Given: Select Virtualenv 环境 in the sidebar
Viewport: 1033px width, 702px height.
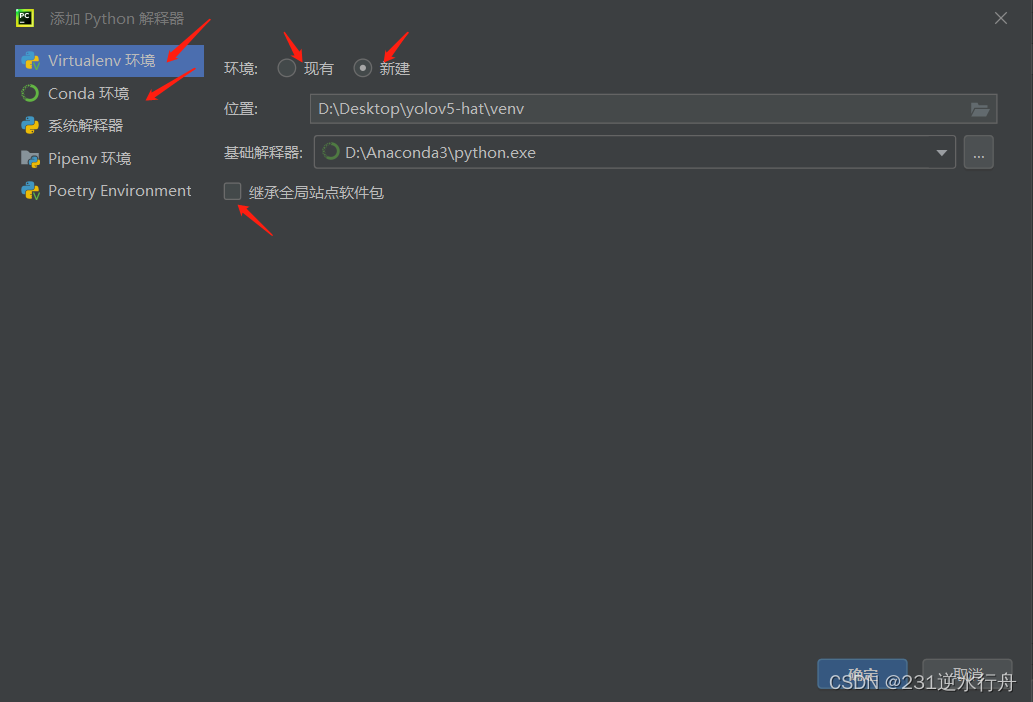Looking at the screenshot, I should pyautogui.click(x=109, y=61).
